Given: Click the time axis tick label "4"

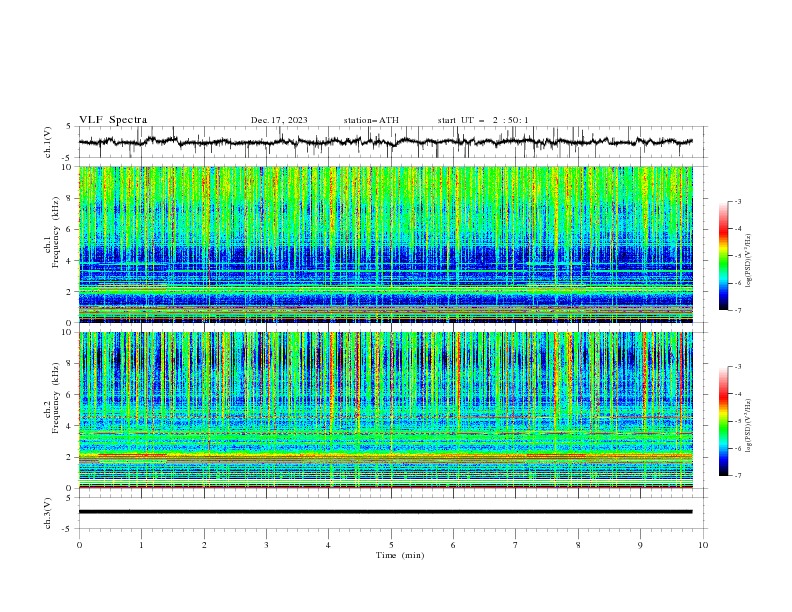Looking at the screenshot, I should [x=328, y=545].
